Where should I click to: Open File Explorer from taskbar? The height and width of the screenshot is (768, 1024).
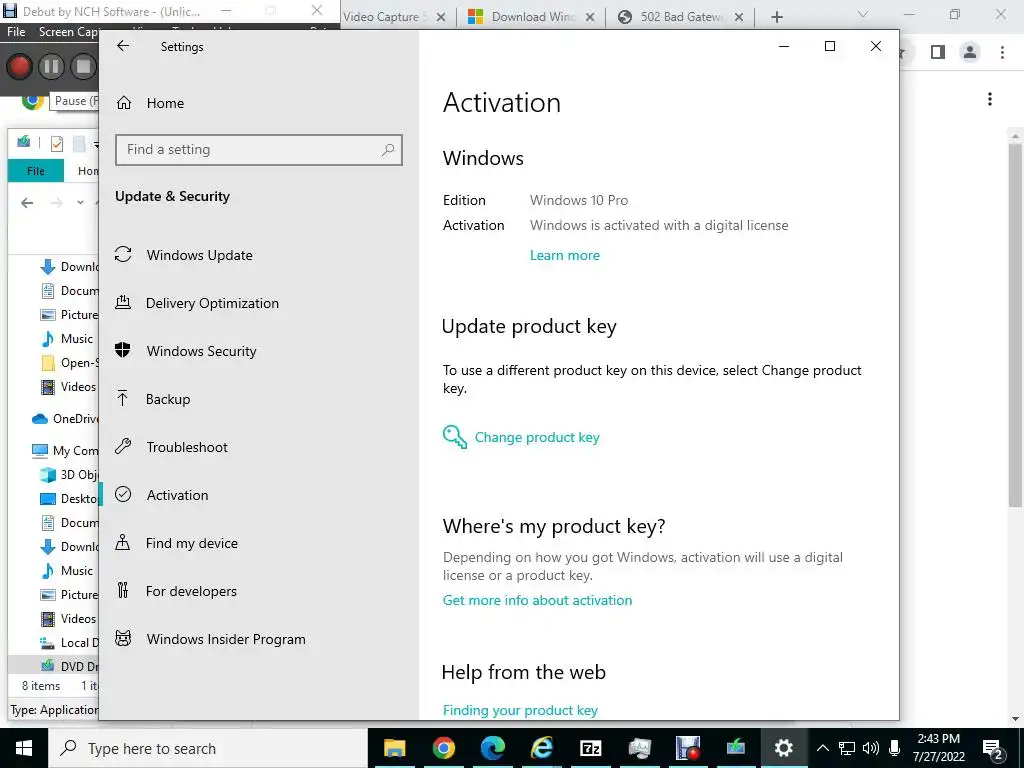394,748
